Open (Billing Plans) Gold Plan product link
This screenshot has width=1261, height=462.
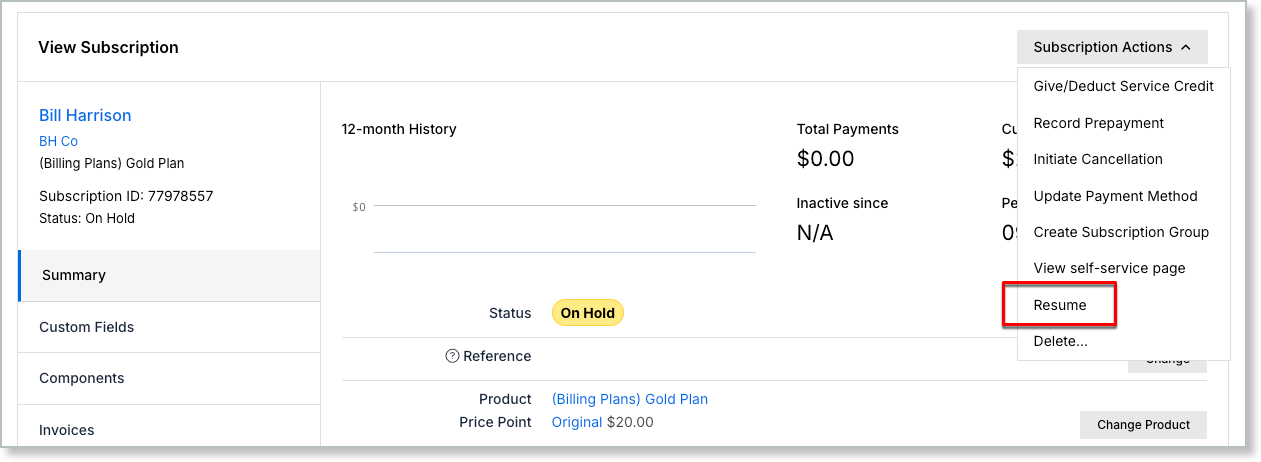[630, 399]
